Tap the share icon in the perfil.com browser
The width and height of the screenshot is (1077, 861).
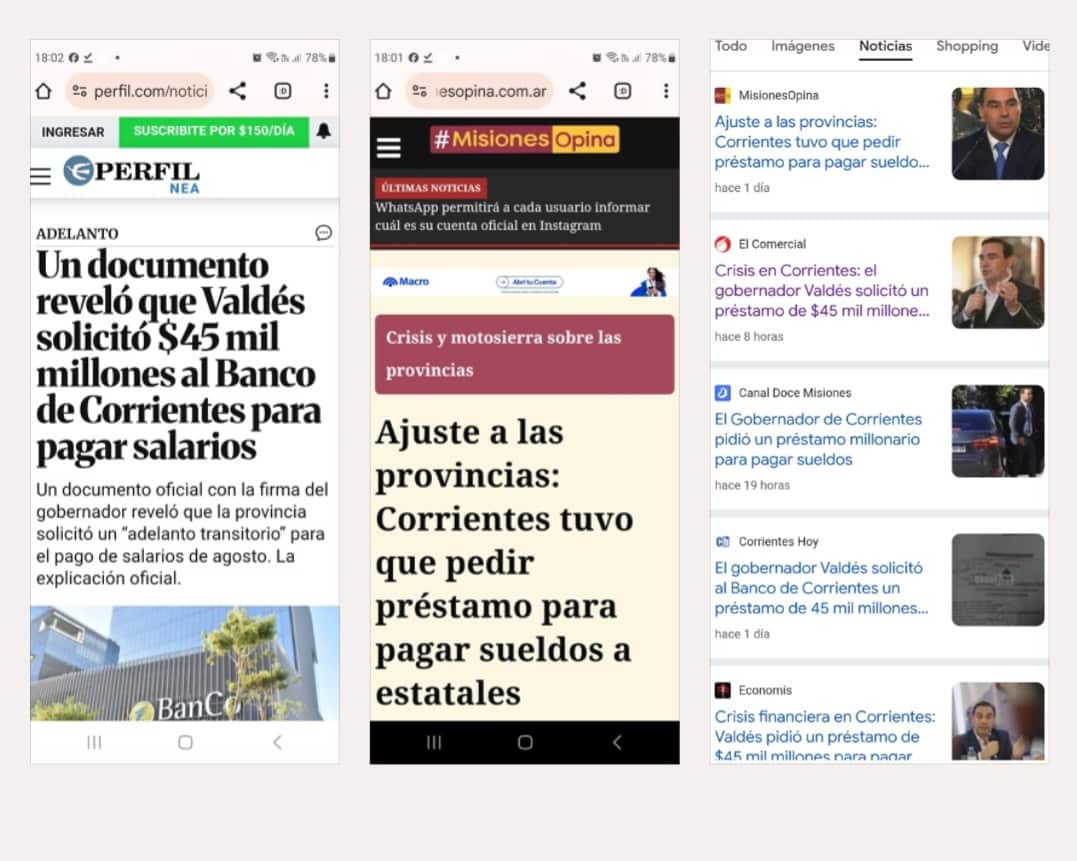[x=238, y=91]
